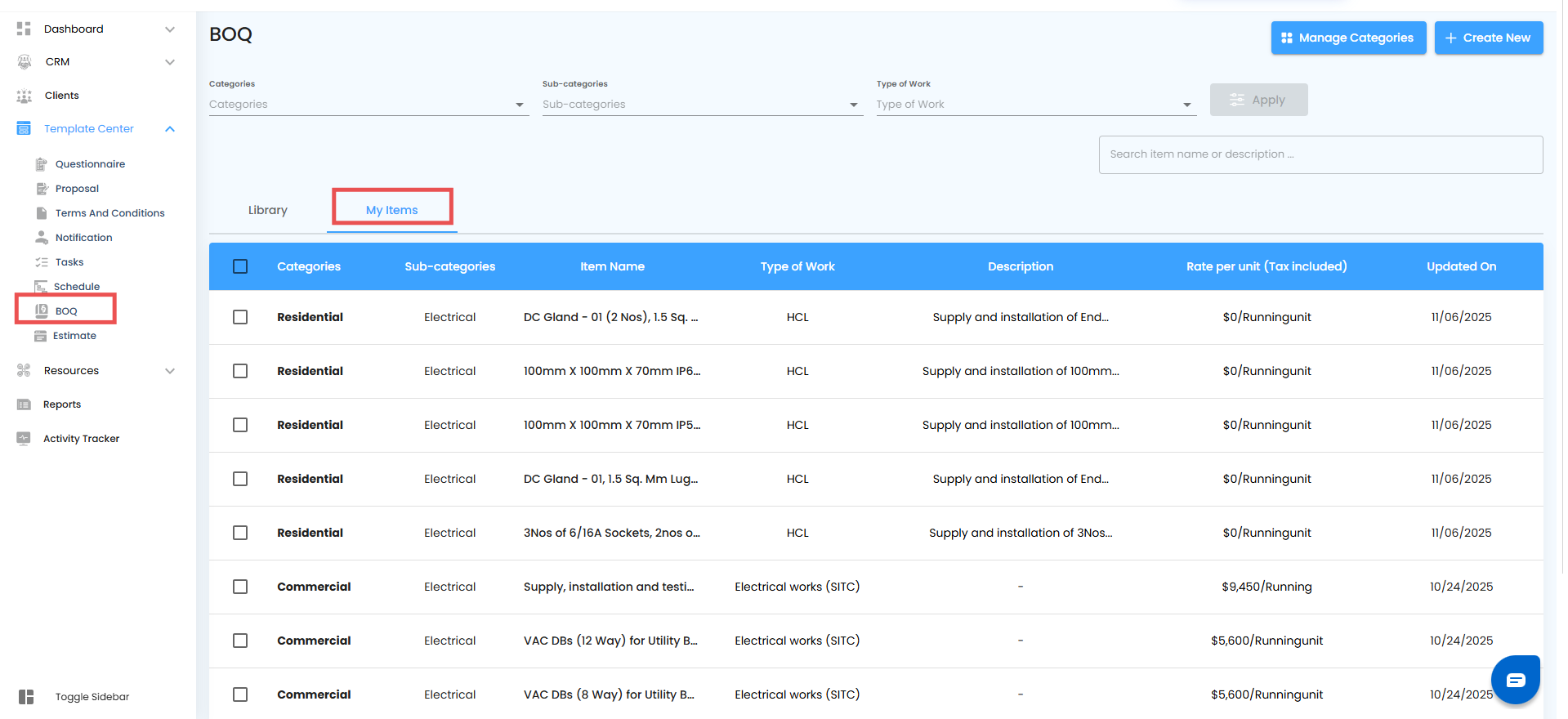Check the select-all checkbox in table header
The height and width of the screenshot is (719, 1568).
point(240,266)
